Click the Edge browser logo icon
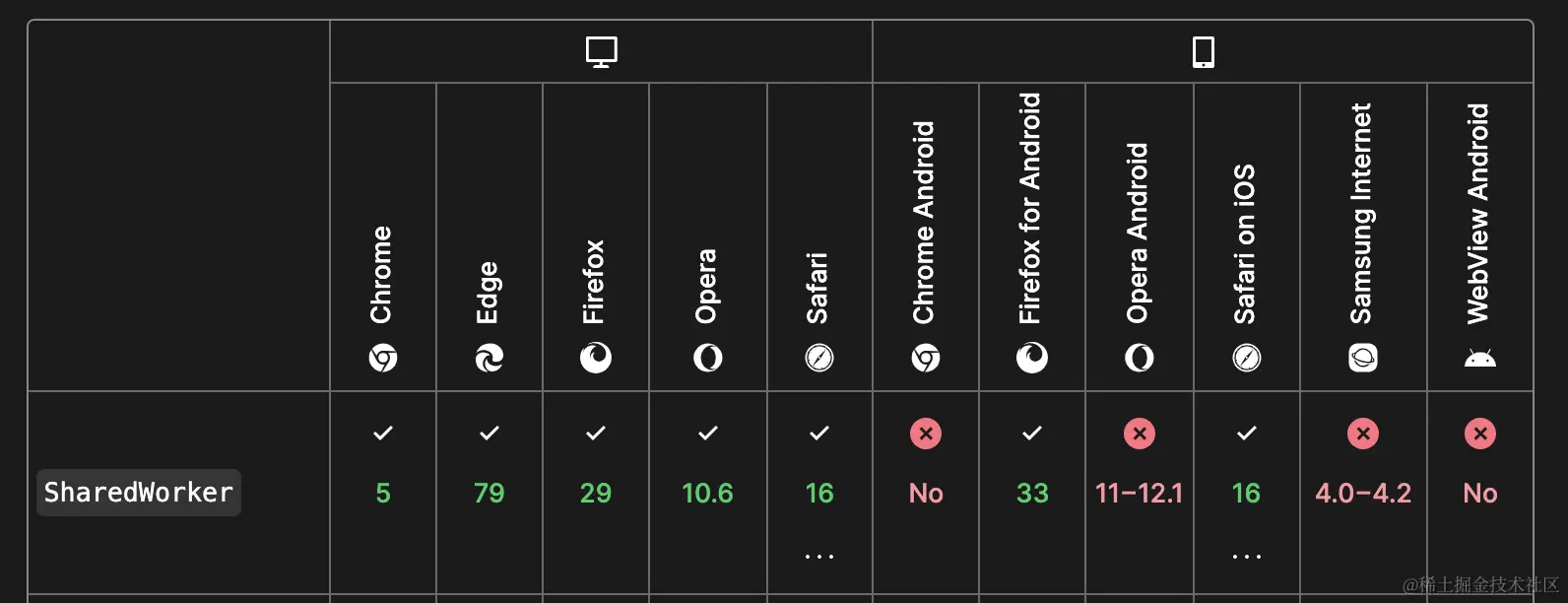Image resolution: width=1568 pixels, height=603 pixels. 490,358
